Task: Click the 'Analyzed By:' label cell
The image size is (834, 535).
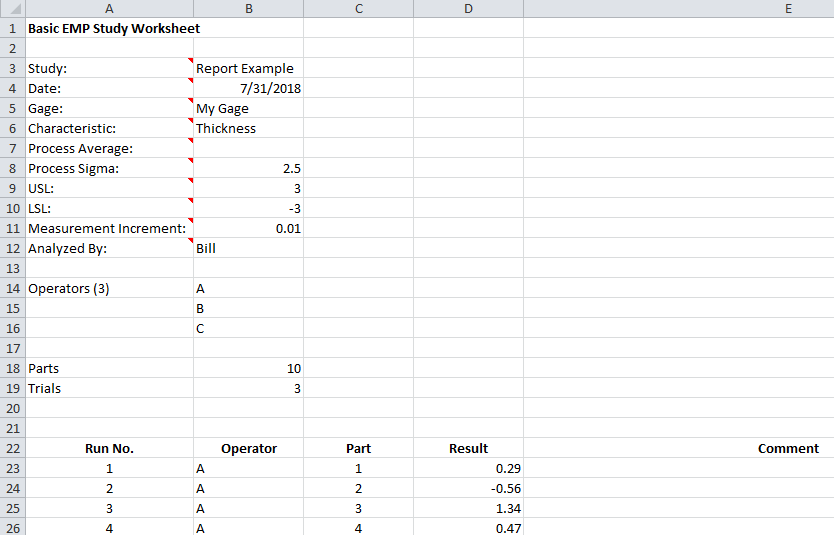Action: pyautogui.click(x=110, y=248)
